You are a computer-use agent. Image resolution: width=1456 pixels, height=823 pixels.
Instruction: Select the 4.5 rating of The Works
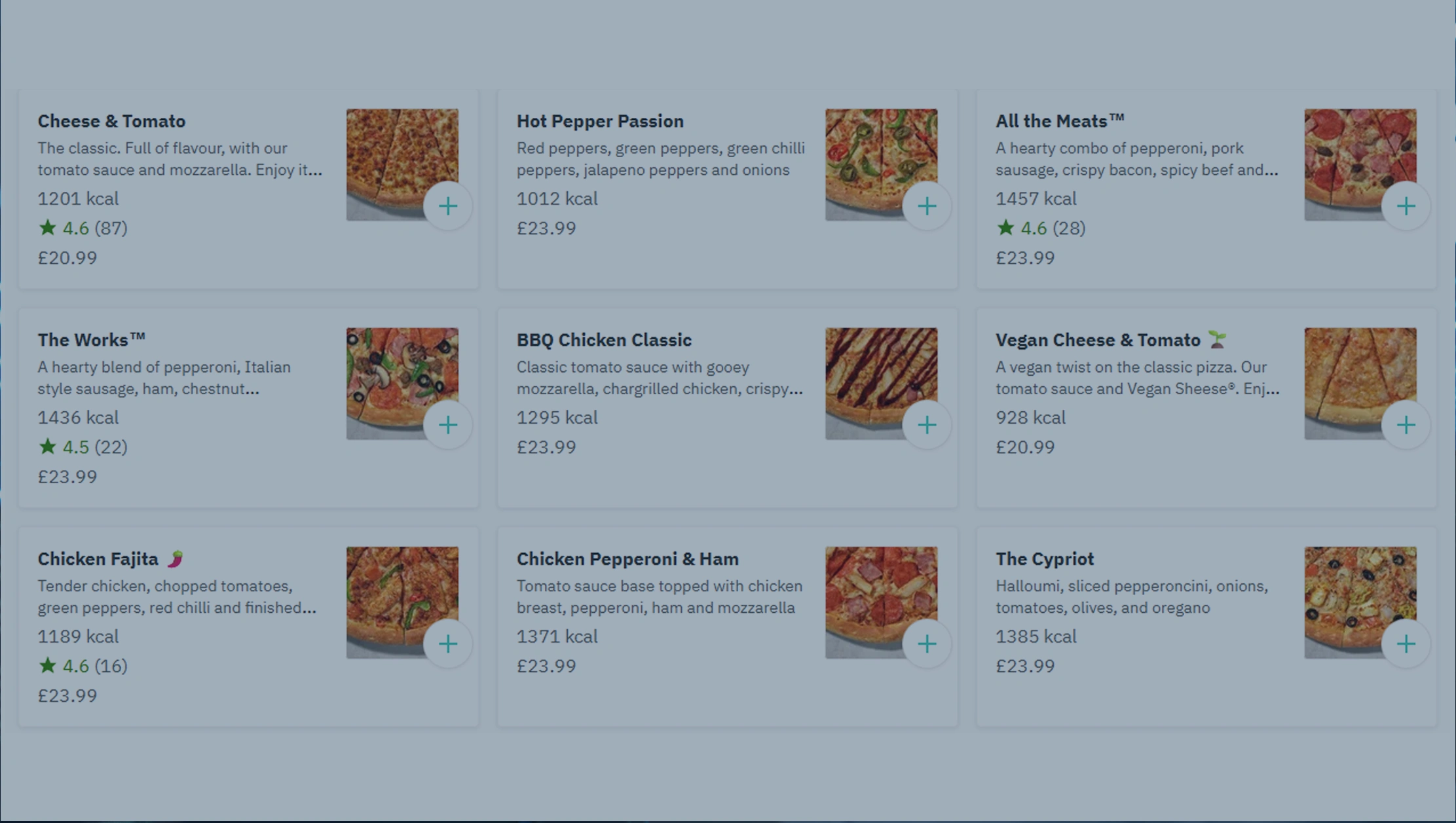coord(82,447)
